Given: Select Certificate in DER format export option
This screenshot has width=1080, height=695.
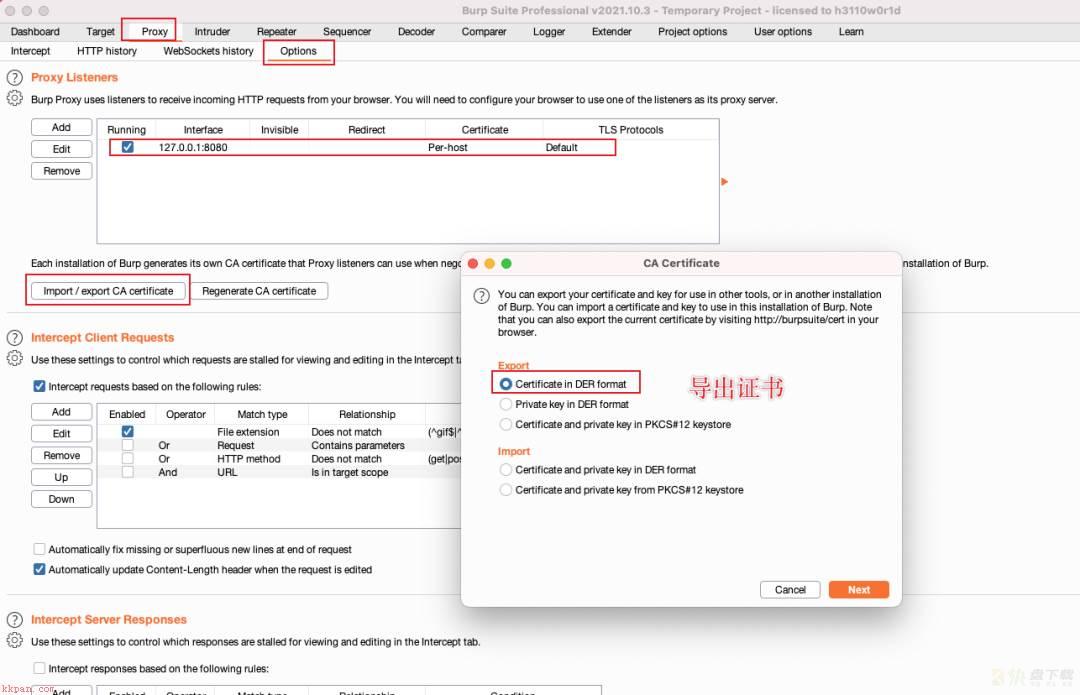Looking at the screenshot, I should coord(506,384).
